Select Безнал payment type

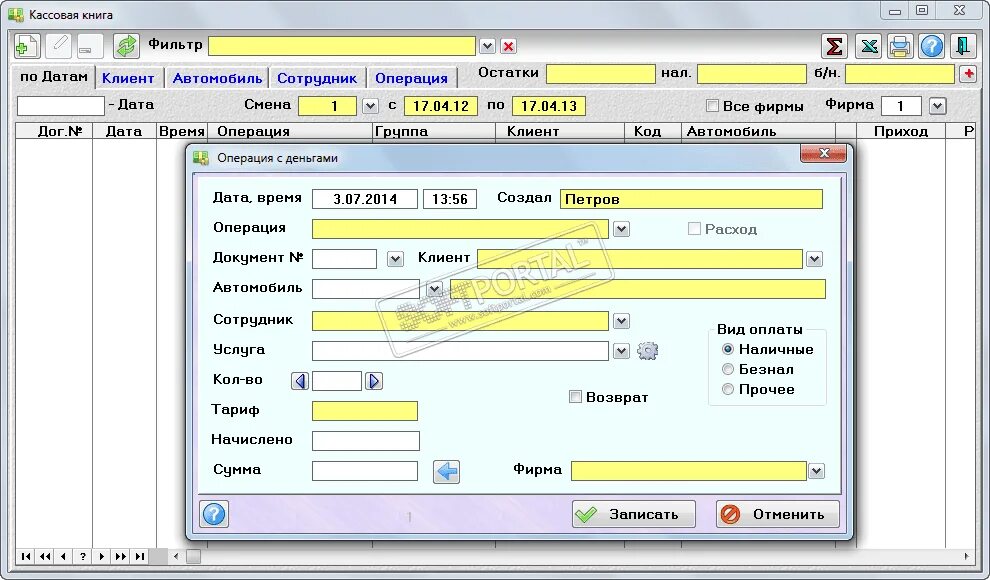tap(728, 369)
